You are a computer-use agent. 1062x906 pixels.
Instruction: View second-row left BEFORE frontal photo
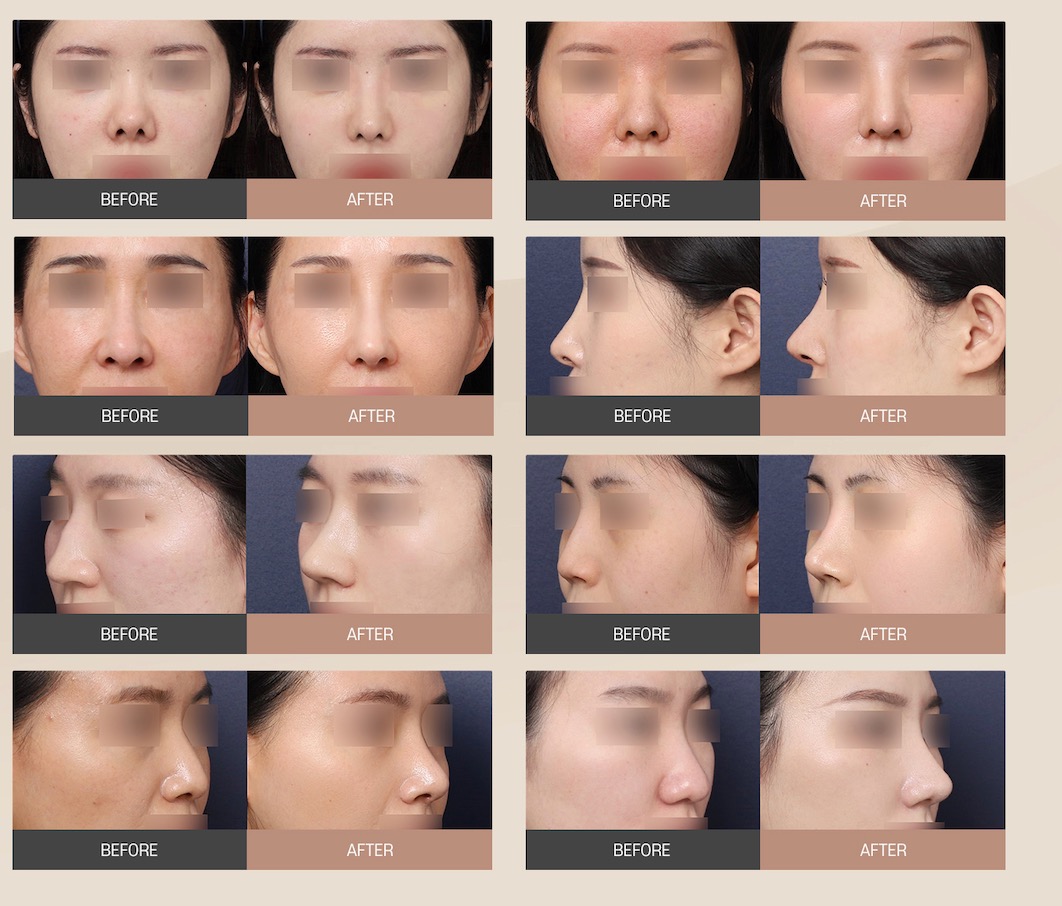[131, 316]
